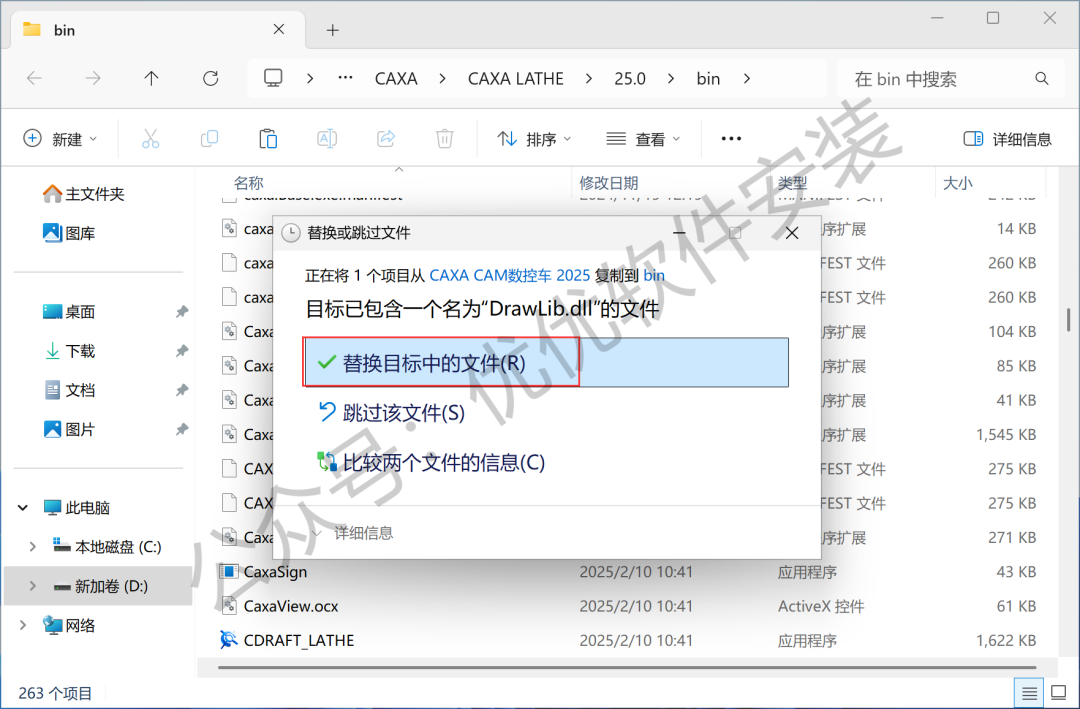Viewport: 1080px width, 709px height.
Task: Select New Volume (D:) drive in sidebar
Action: pyautogui.click(x=98, y=586)
